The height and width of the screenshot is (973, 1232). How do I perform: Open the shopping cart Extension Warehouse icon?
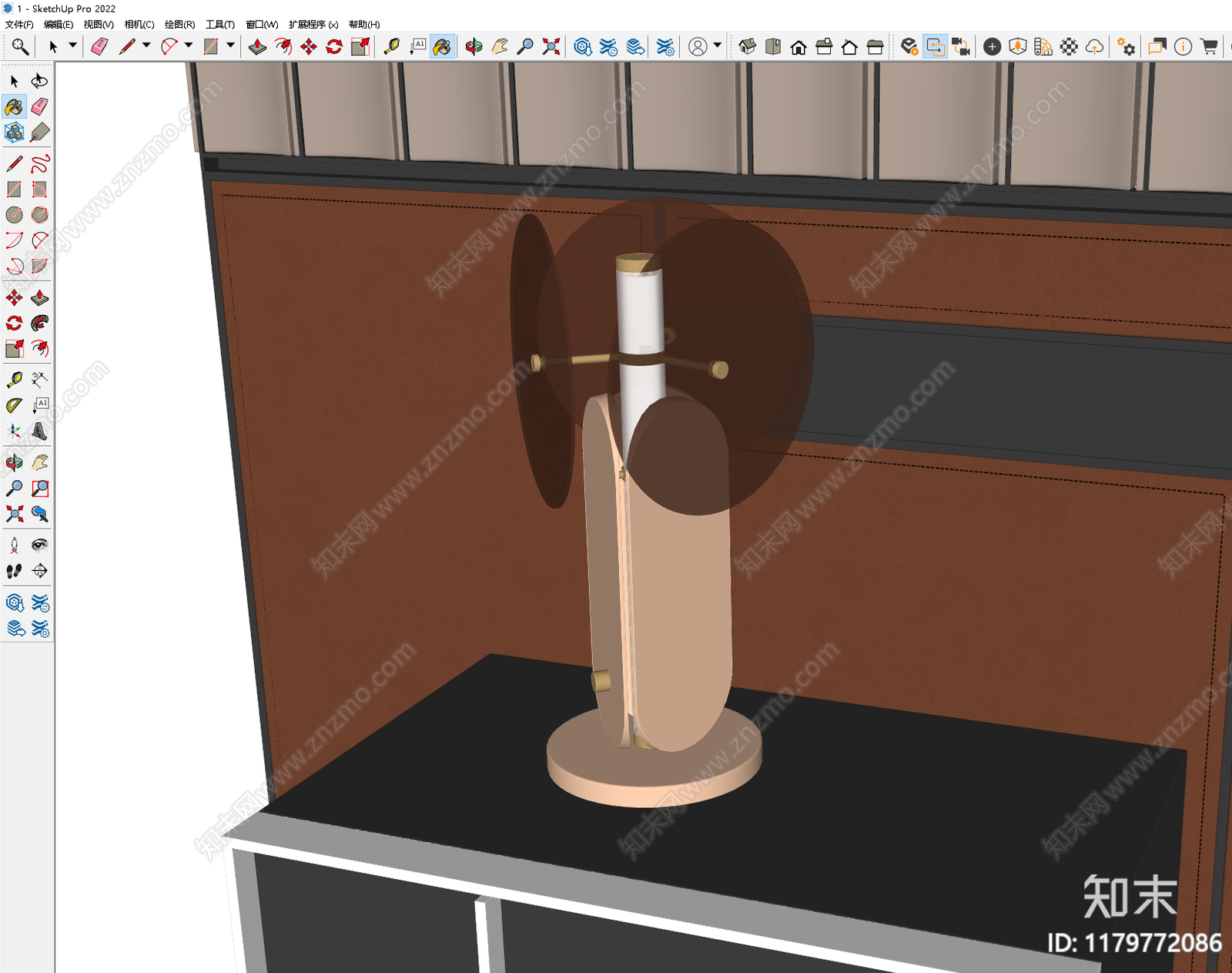click(x=1210, y=47)
